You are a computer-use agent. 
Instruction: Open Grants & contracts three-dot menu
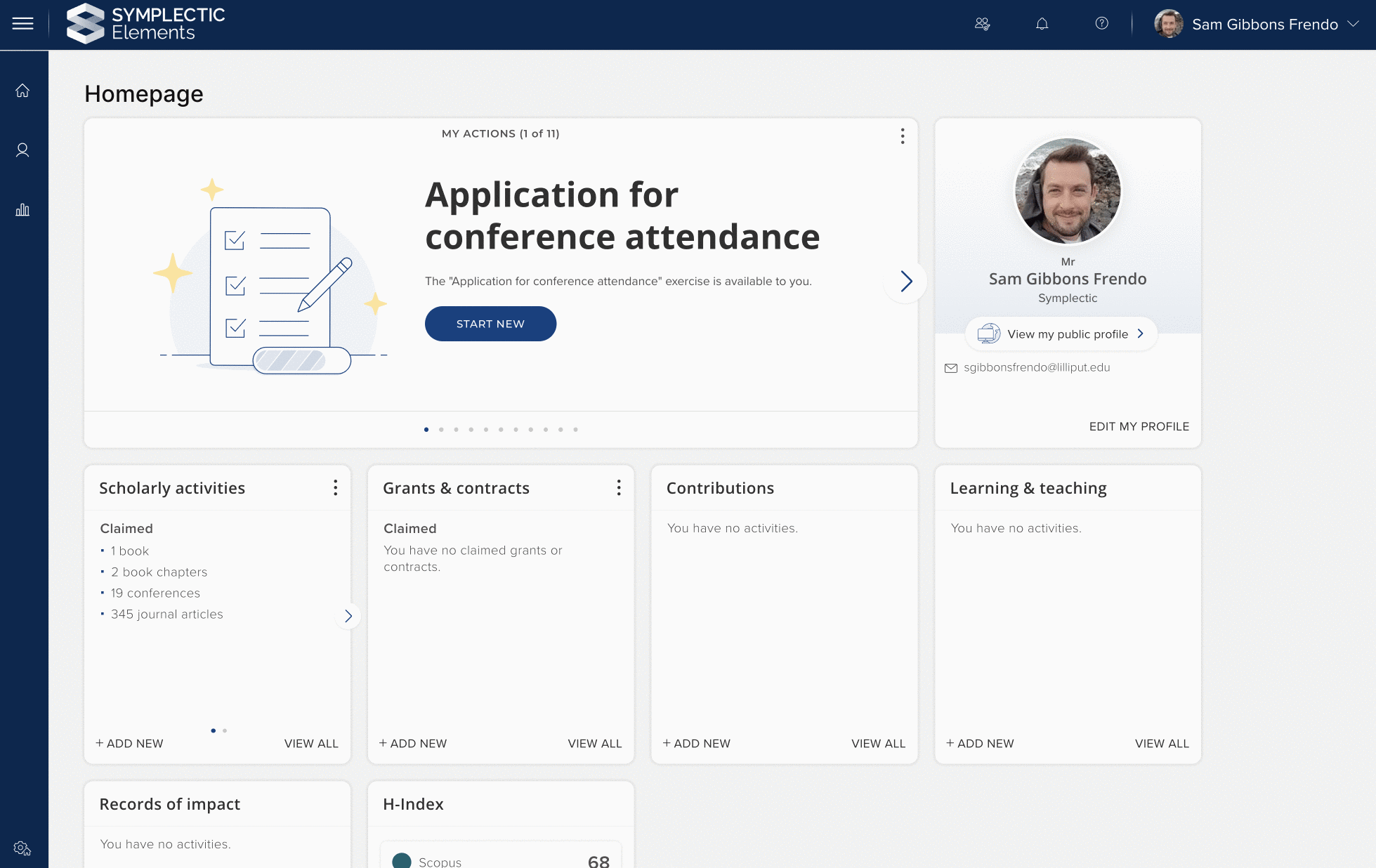(x=619, y=487)
